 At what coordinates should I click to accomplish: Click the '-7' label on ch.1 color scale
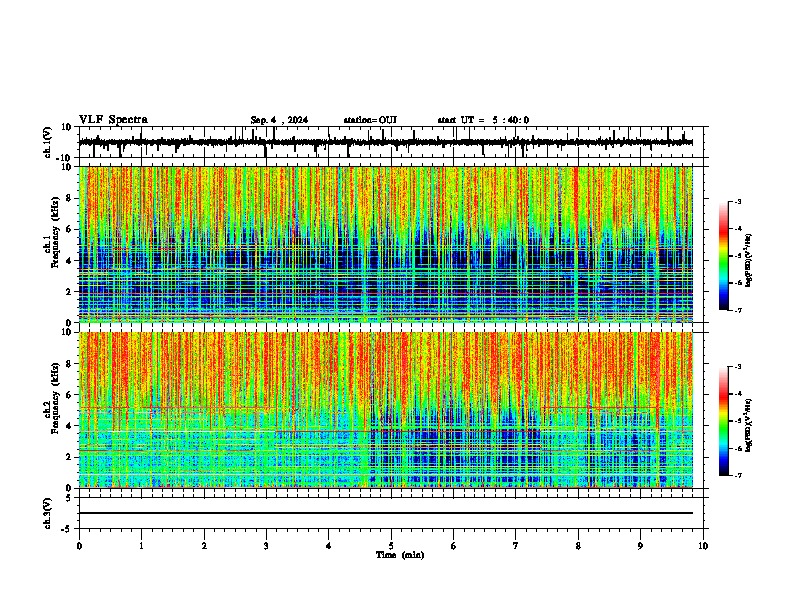738,310
